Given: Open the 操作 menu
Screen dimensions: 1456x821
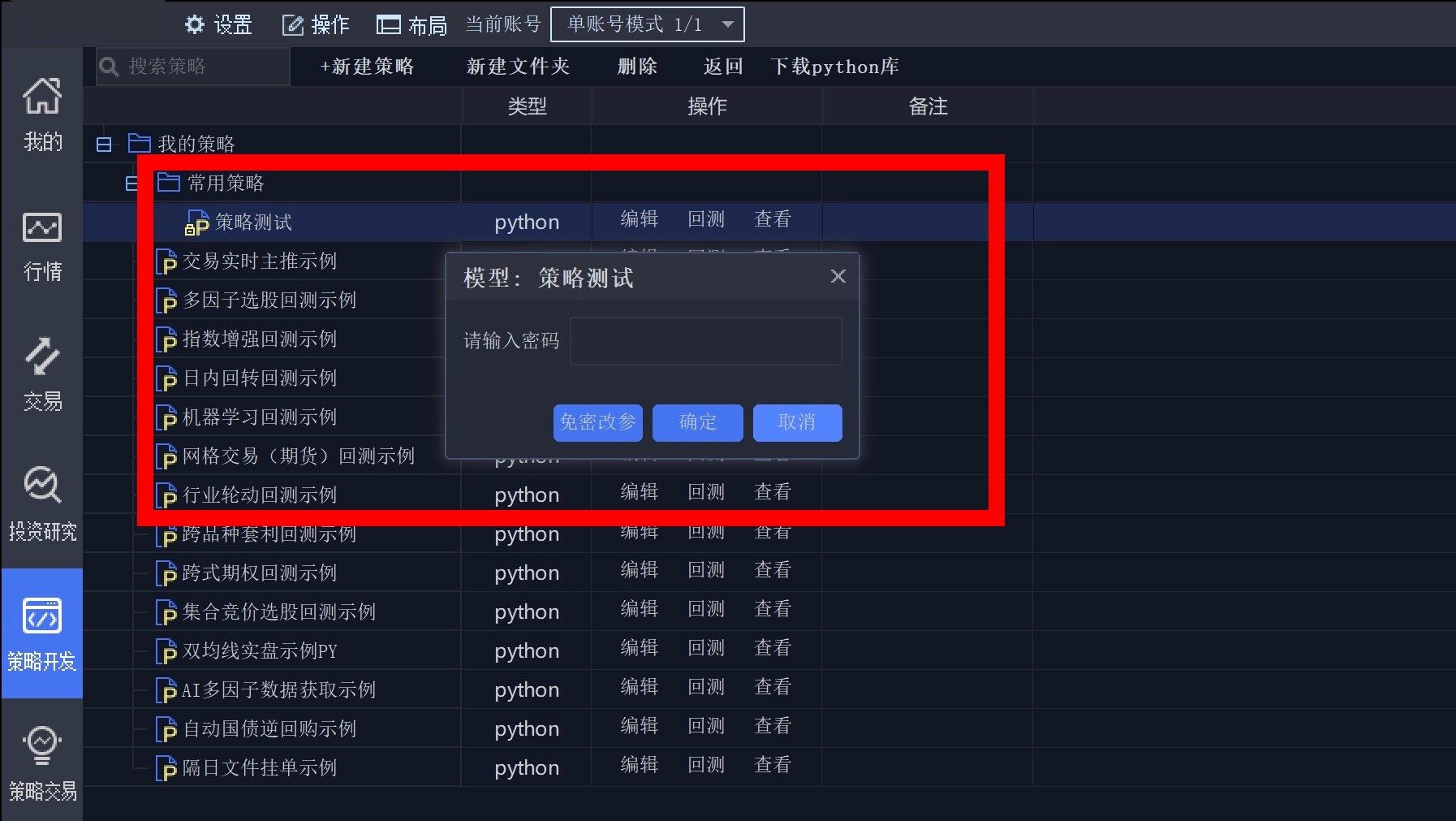Looking at the screenshot, I should [x=315, y=24].
